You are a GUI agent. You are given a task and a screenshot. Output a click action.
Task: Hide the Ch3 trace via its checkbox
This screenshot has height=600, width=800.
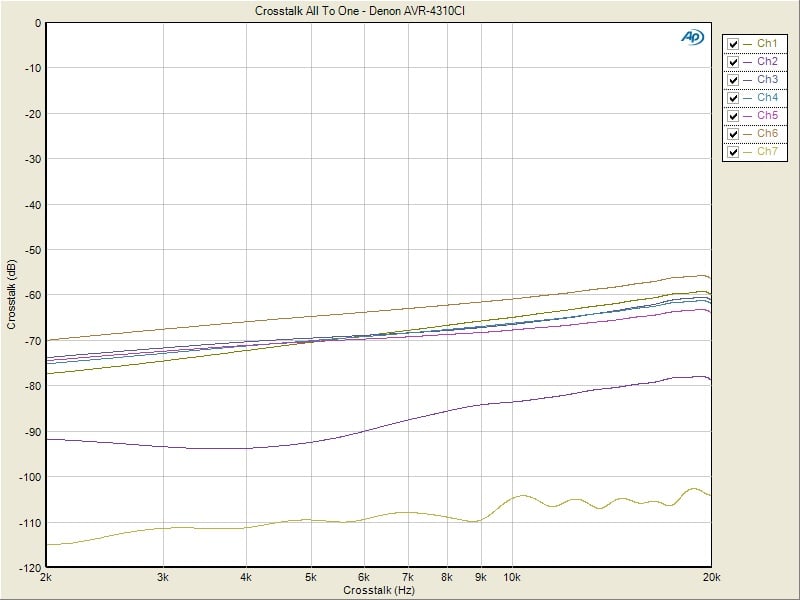[733, 80]
